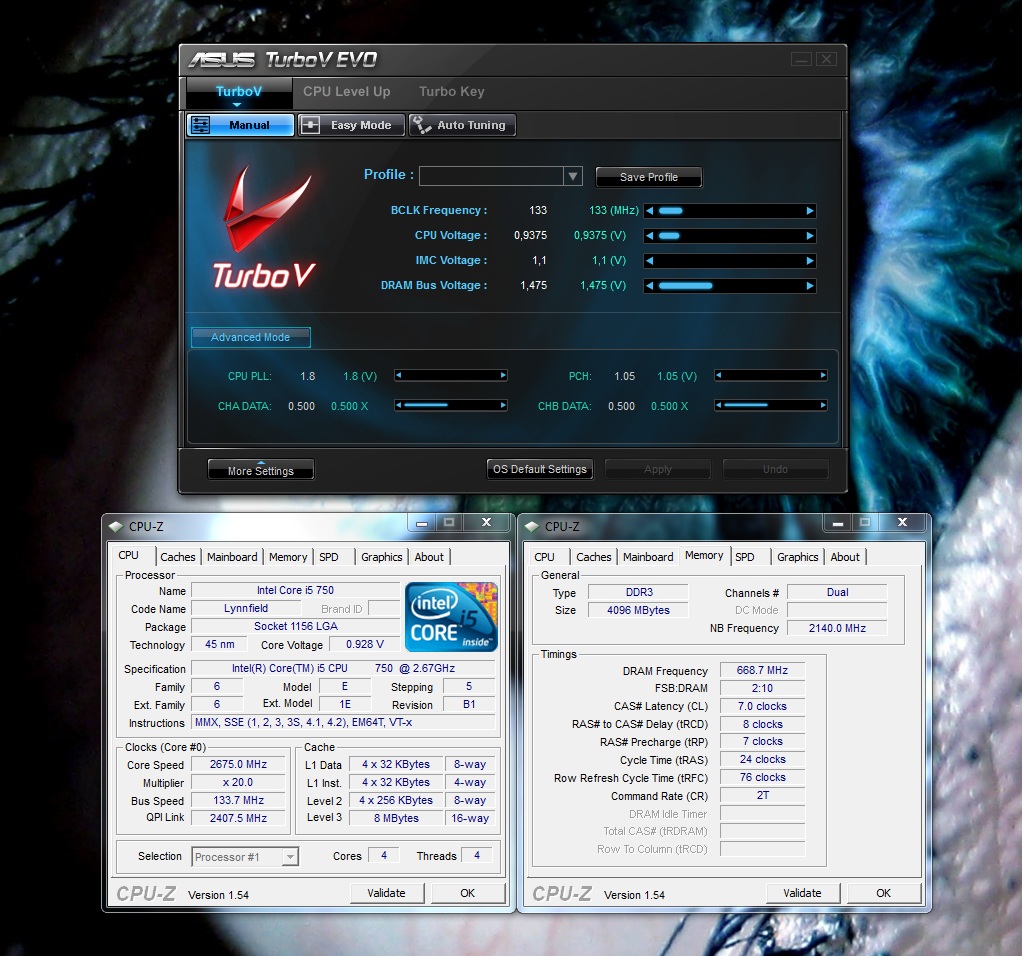Click the Easy Mode icon
The image size is (1022, 956).
click(x=310, y=125)
